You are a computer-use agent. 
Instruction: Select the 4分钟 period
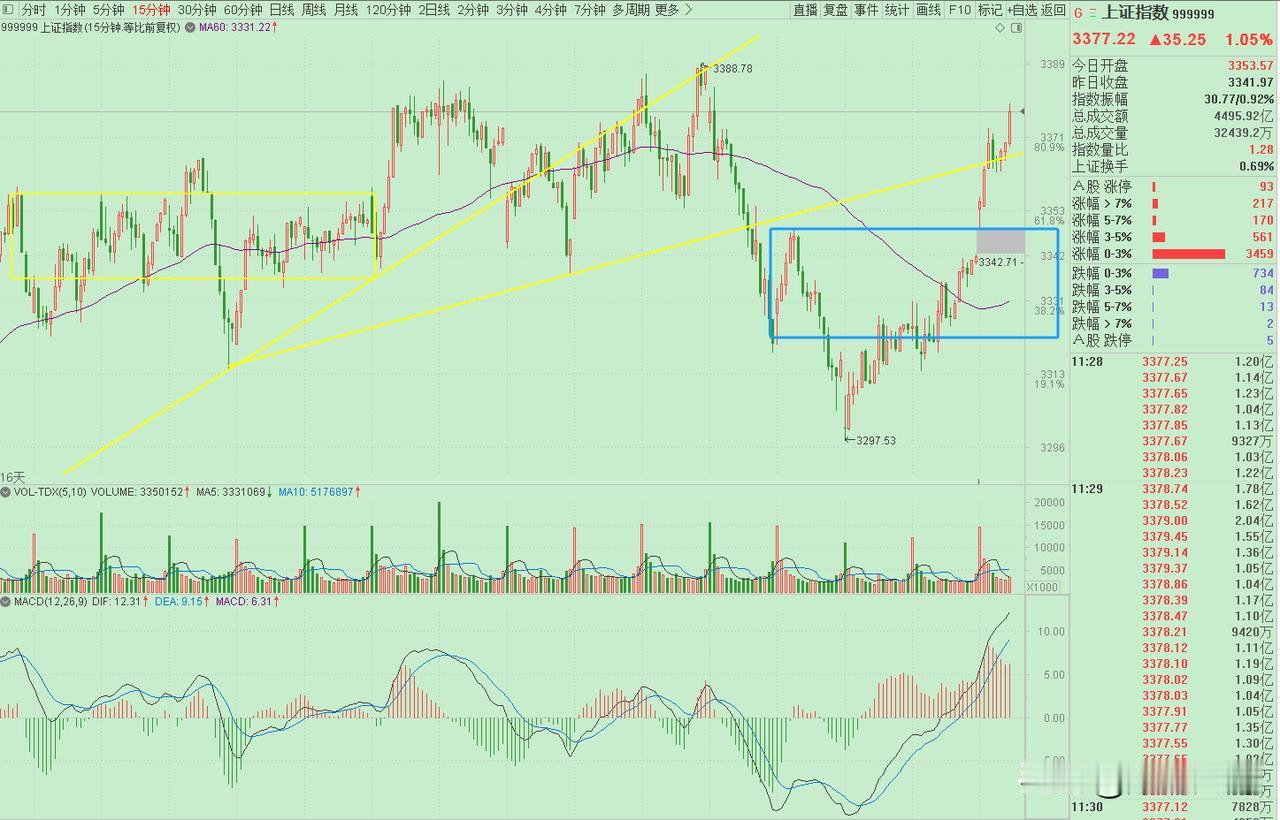550,10
